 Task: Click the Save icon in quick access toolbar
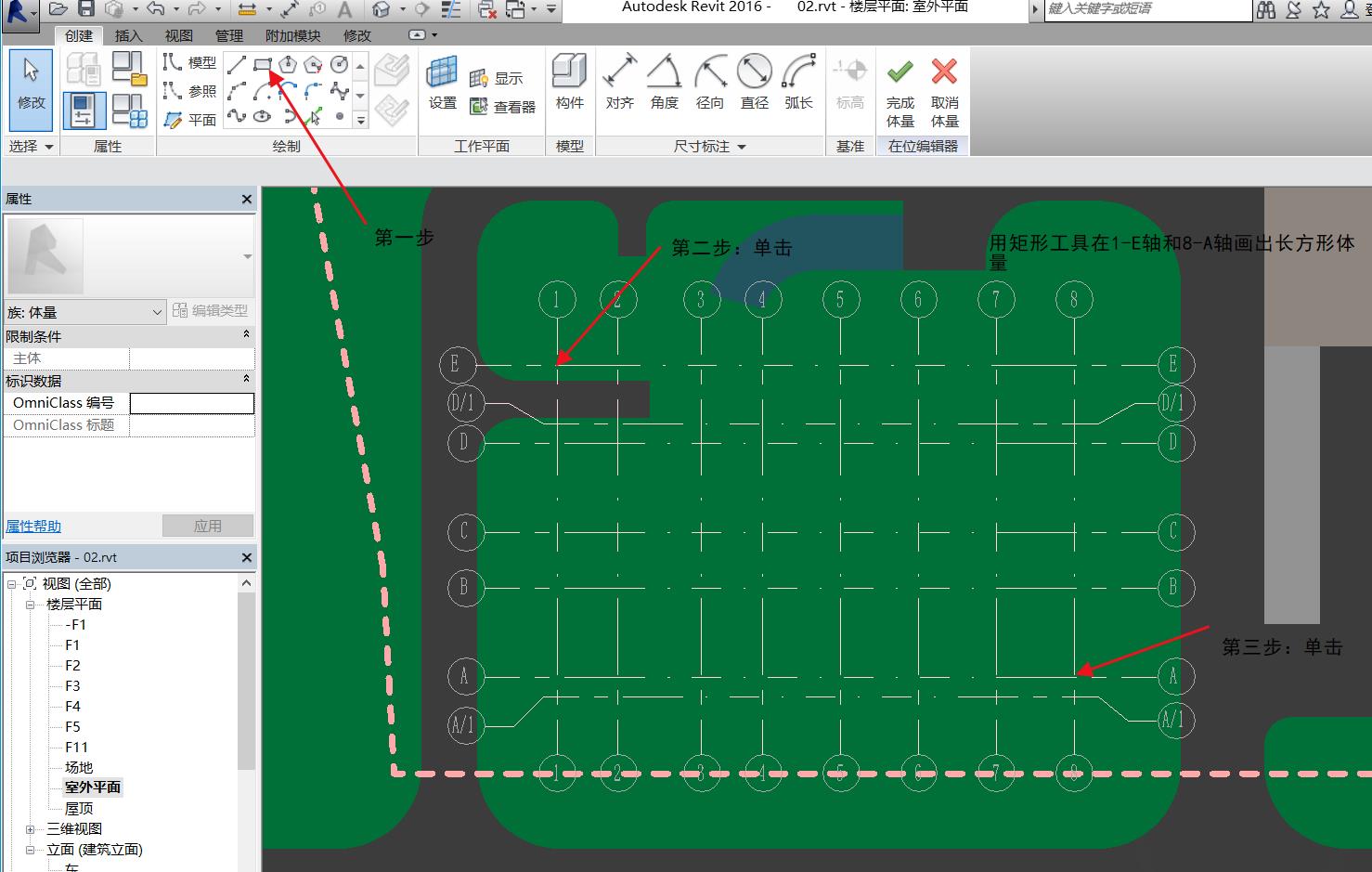[x=86, y=9]
